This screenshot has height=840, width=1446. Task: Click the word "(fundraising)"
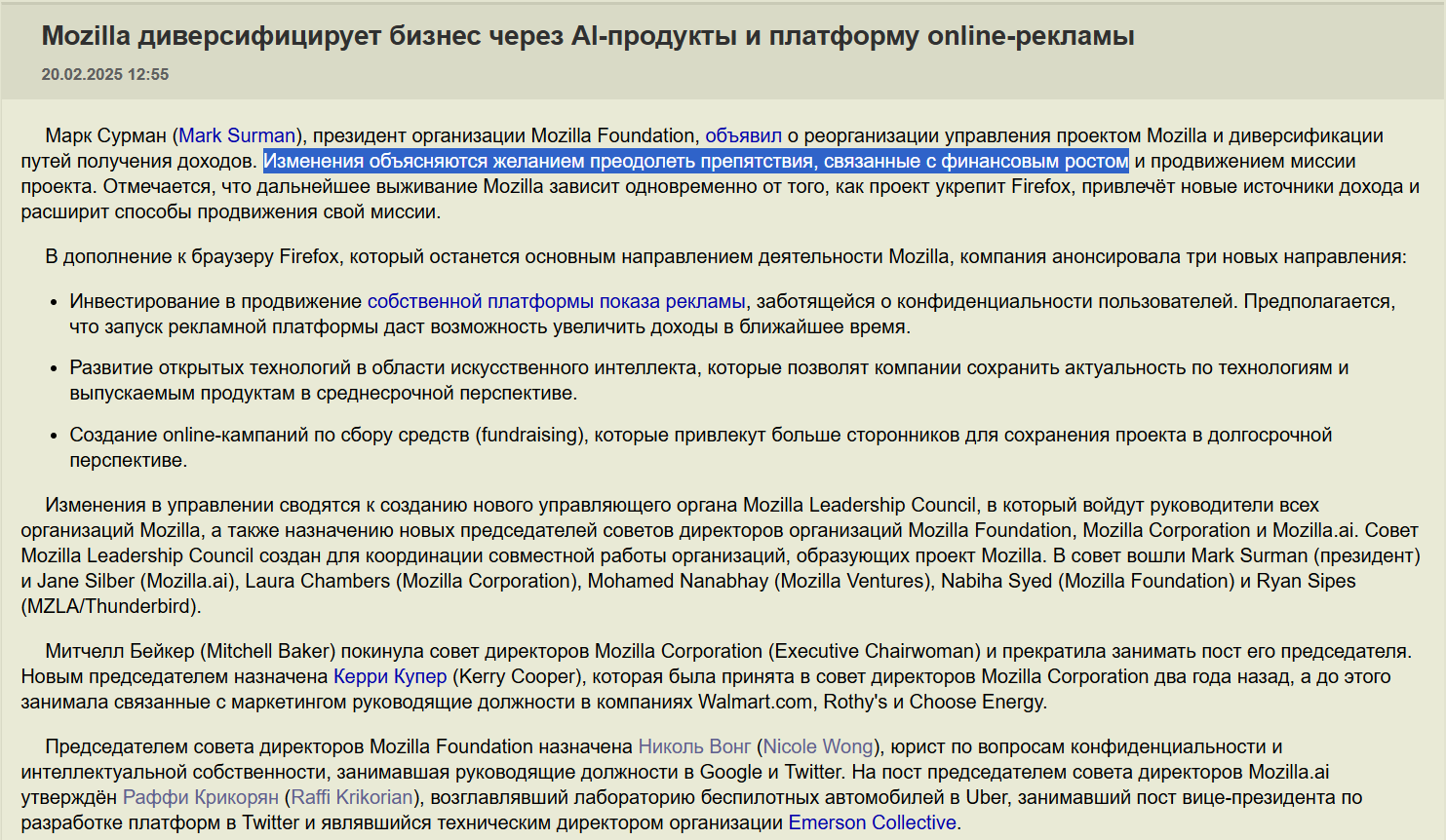click(531, 435)
